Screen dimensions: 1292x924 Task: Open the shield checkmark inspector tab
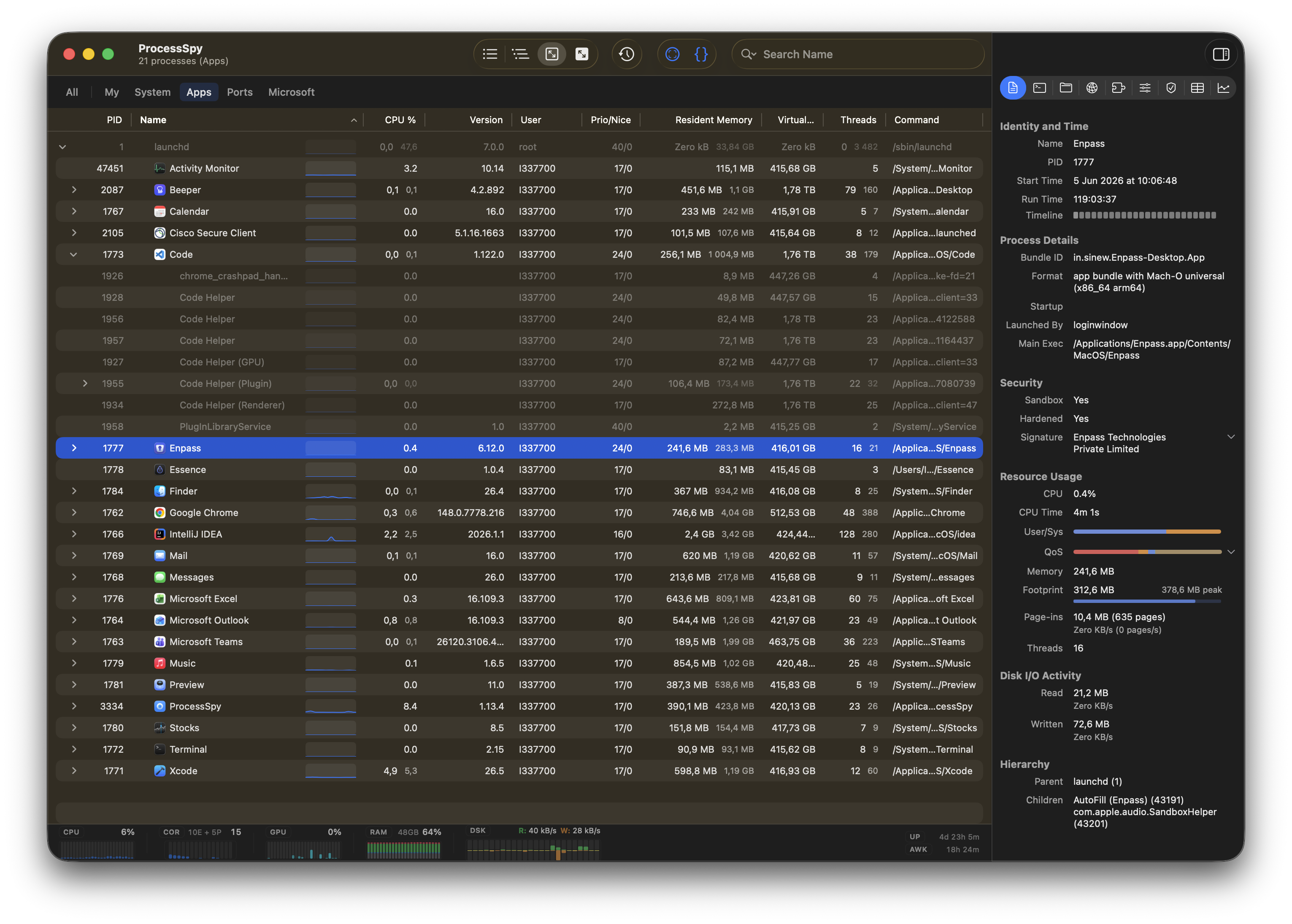pos(1171,88)
